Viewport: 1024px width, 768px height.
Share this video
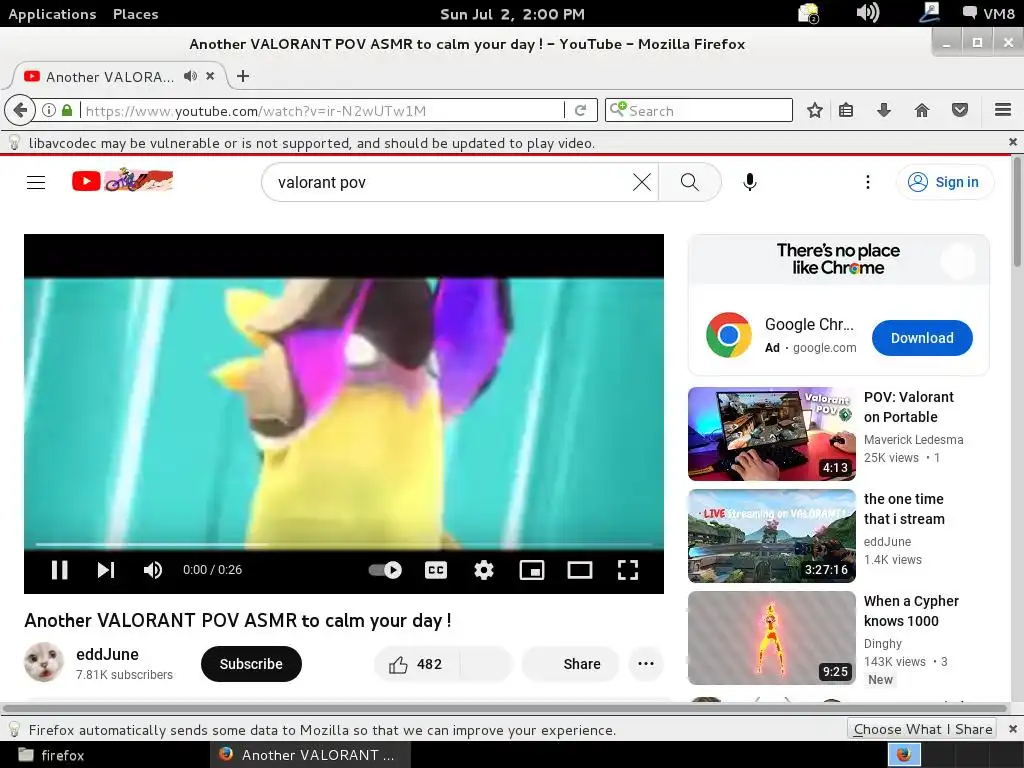(570, 664)
